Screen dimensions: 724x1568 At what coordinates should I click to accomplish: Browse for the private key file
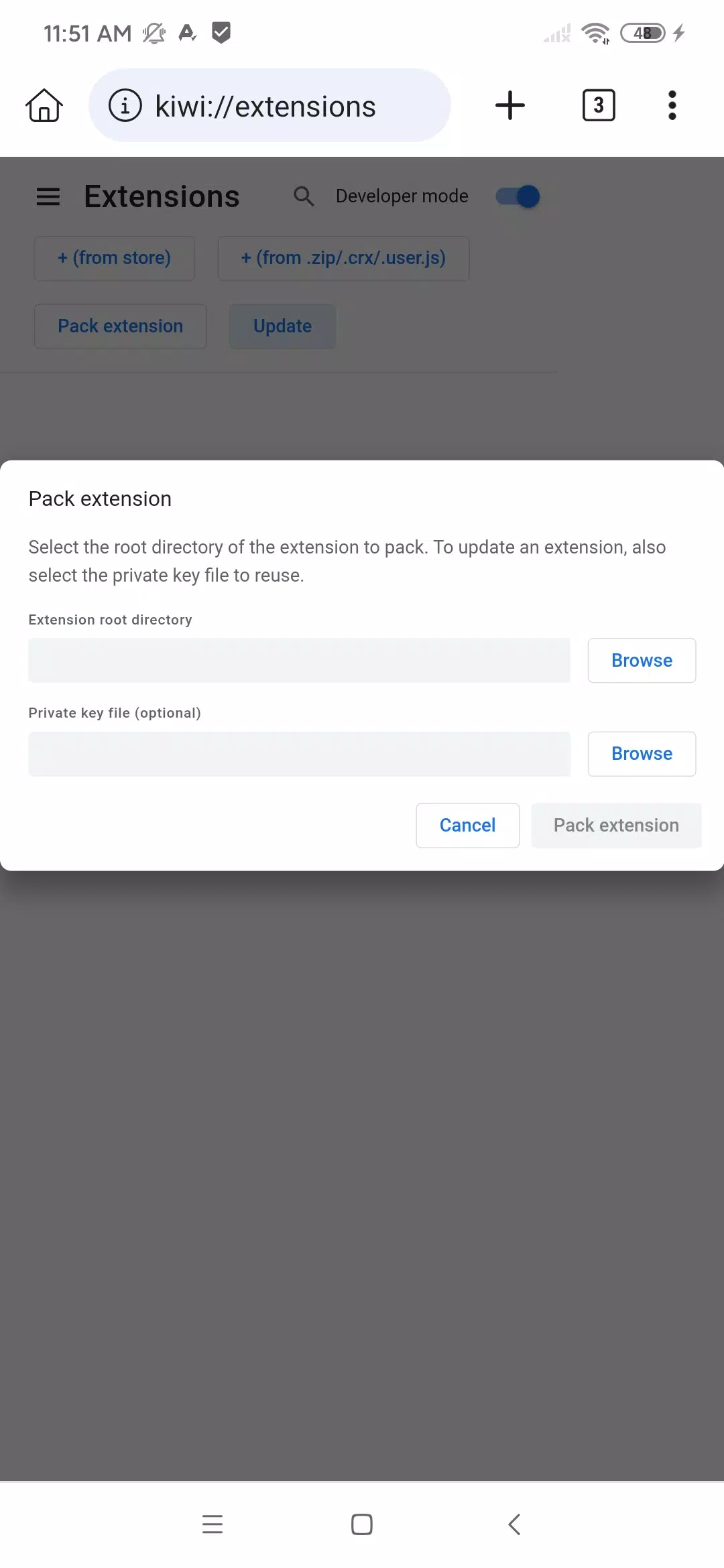pyautogui.click(x=642, y=754)
